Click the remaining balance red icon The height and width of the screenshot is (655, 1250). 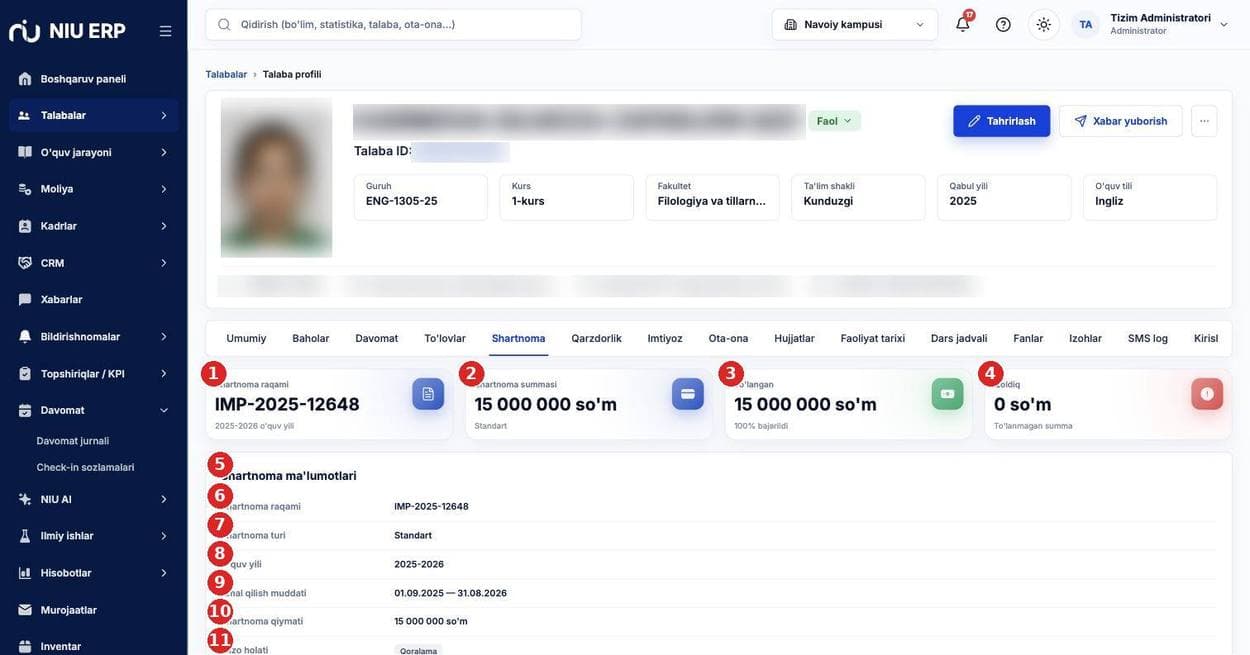pos(1207,394)
